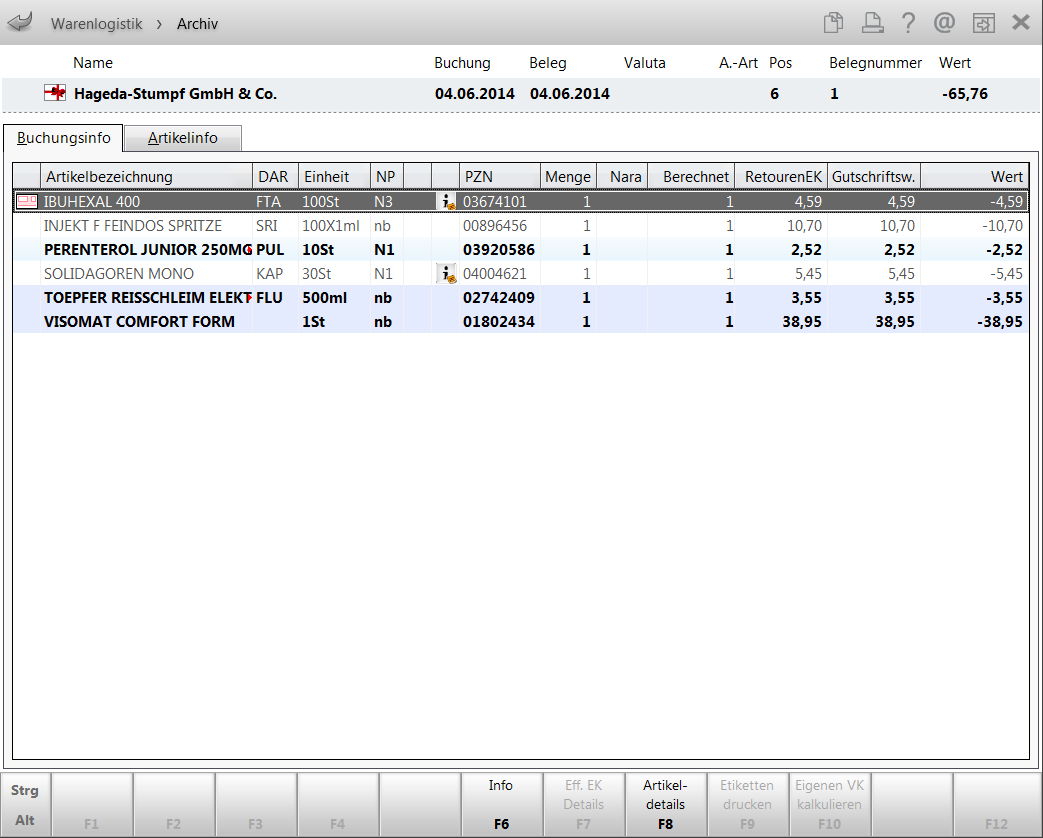This screenshot has width=1043, height=838.
Task: Select the SOLIDAGOREN MONO row
Action: coord(521,273)
